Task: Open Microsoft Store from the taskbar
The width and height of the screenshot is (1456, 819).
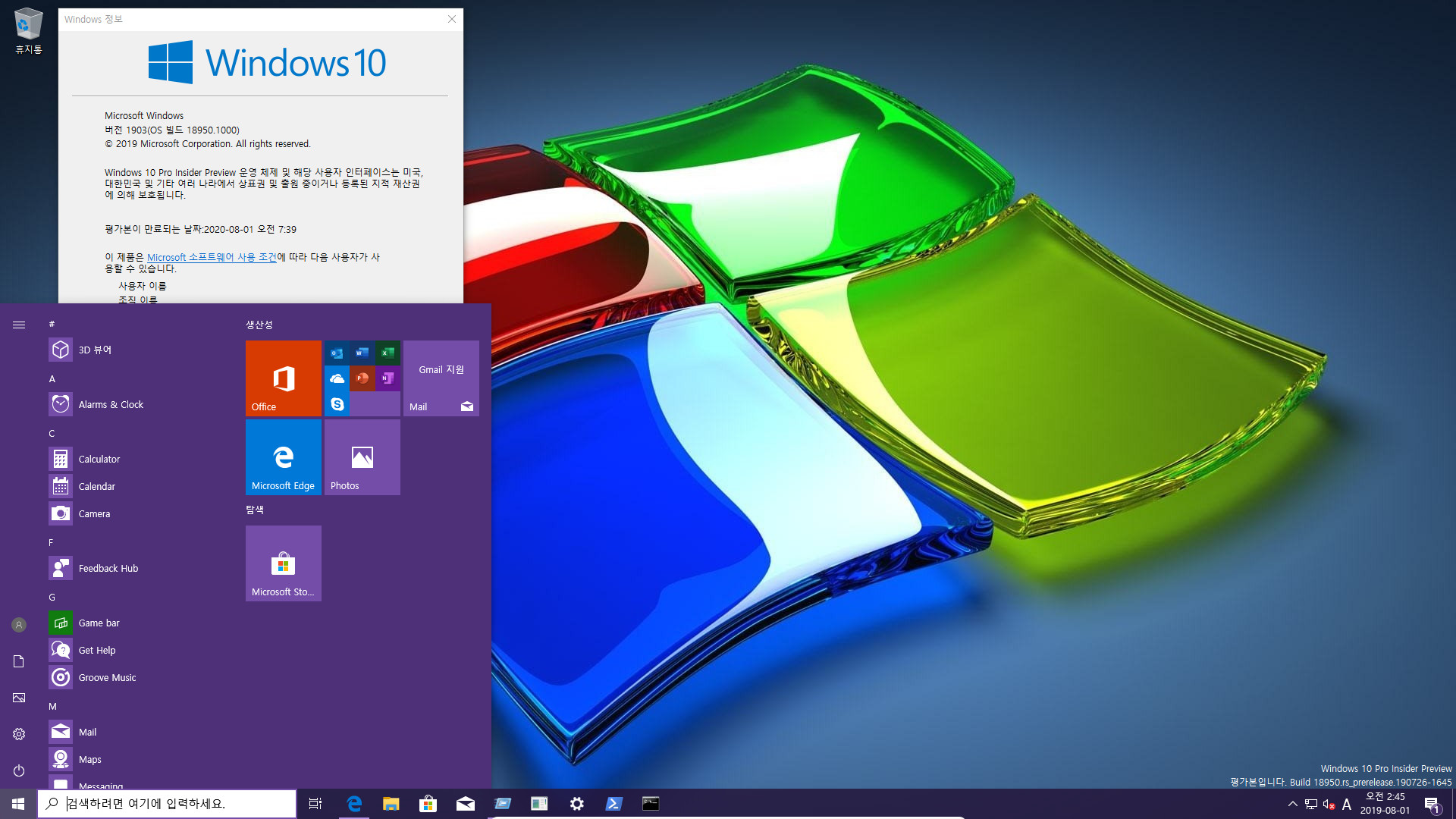Action: [428, 804]
